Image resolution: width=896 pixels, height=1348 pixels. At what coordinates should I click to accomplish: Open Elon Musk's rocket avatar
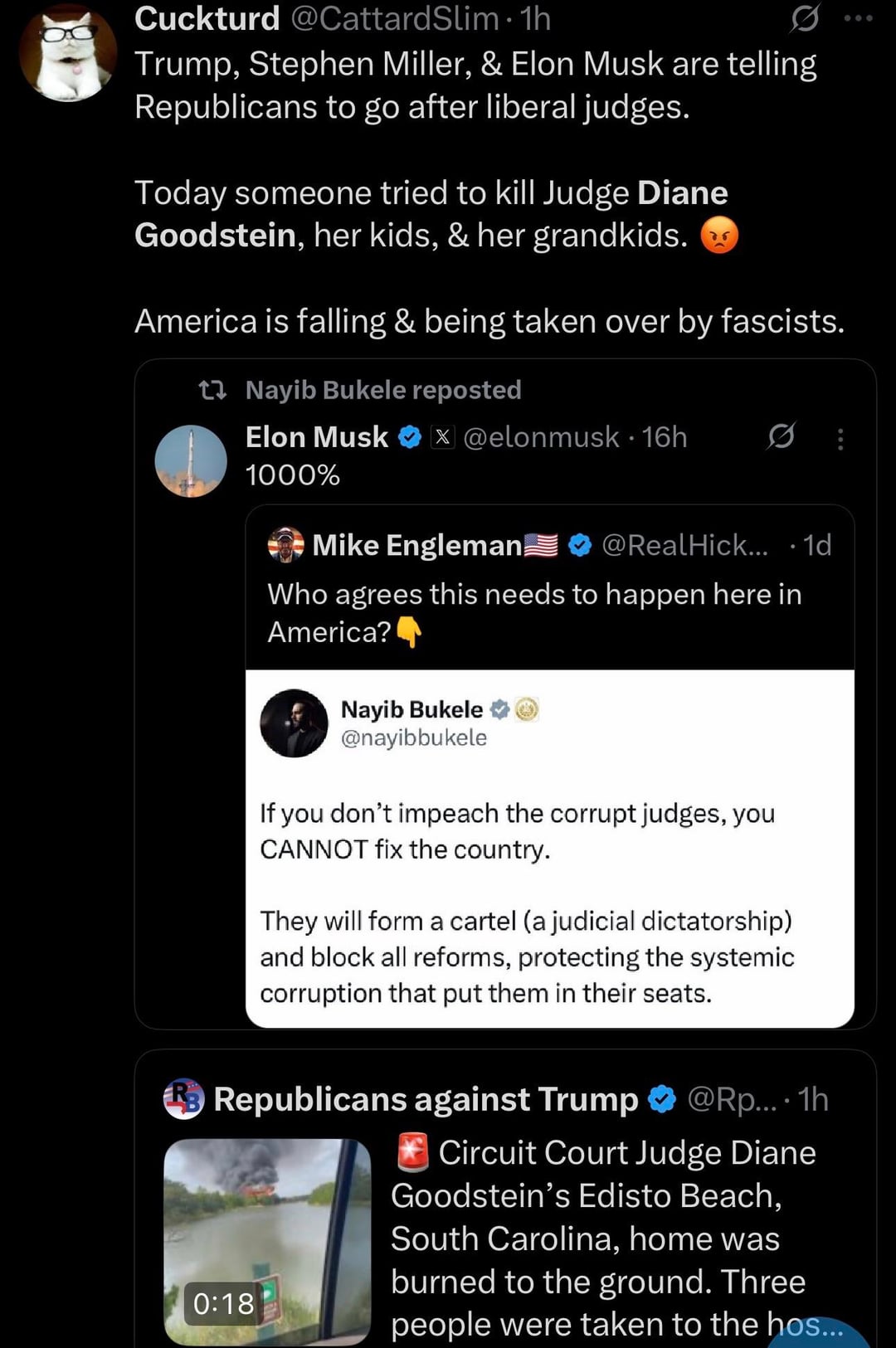click(x=191, y=461)
